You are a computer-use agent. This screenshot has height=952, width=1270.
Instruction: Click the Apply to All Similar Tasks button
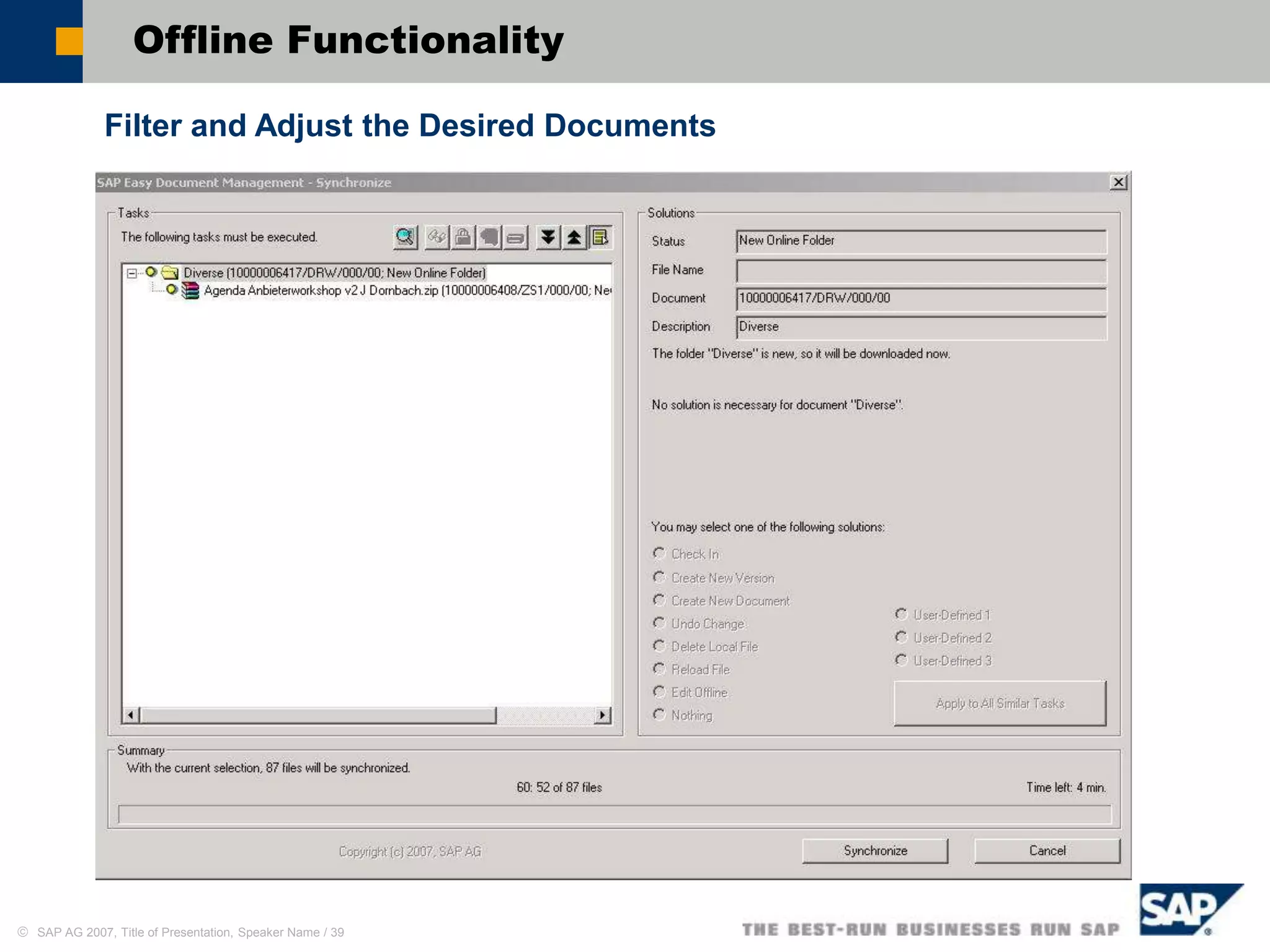click(x=1000, y=703)
